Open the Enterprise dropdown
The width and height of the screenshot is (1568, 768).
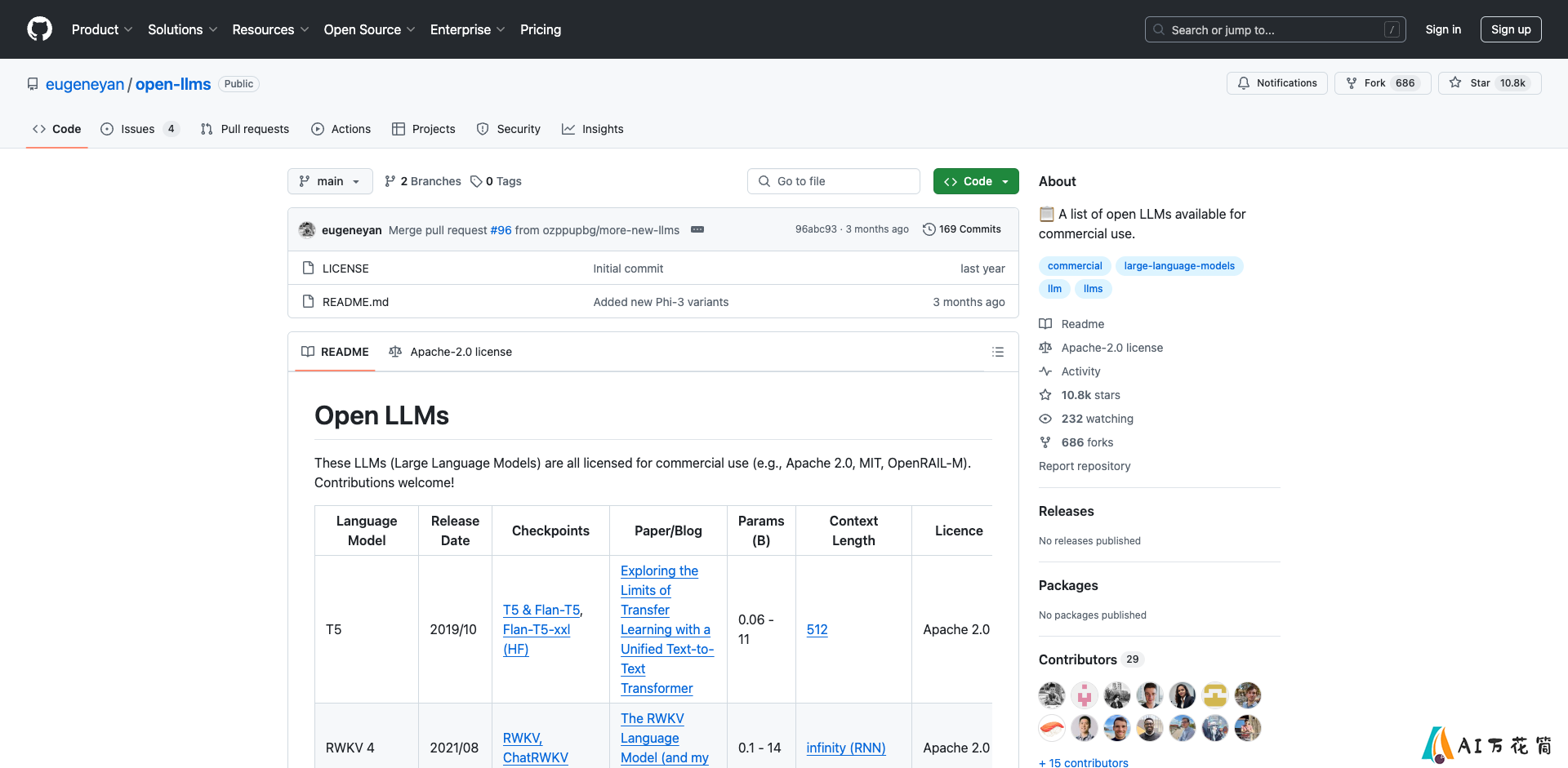pyautogui.click(x=467, y=29)
